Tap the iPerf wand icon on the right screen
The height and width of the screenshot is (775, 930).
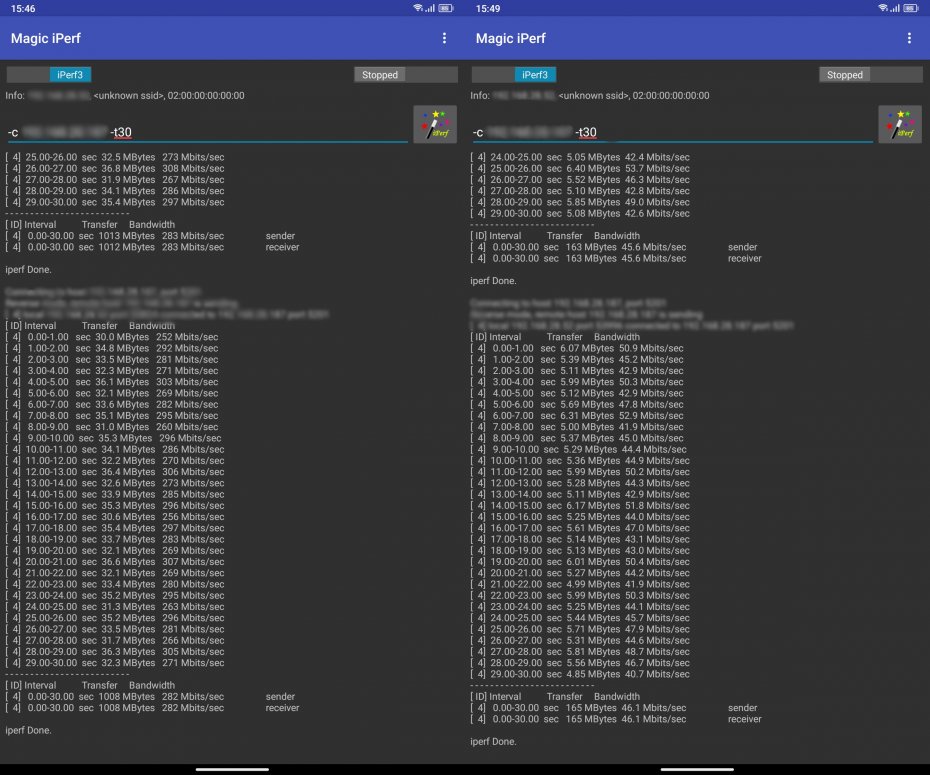(900, 125)
